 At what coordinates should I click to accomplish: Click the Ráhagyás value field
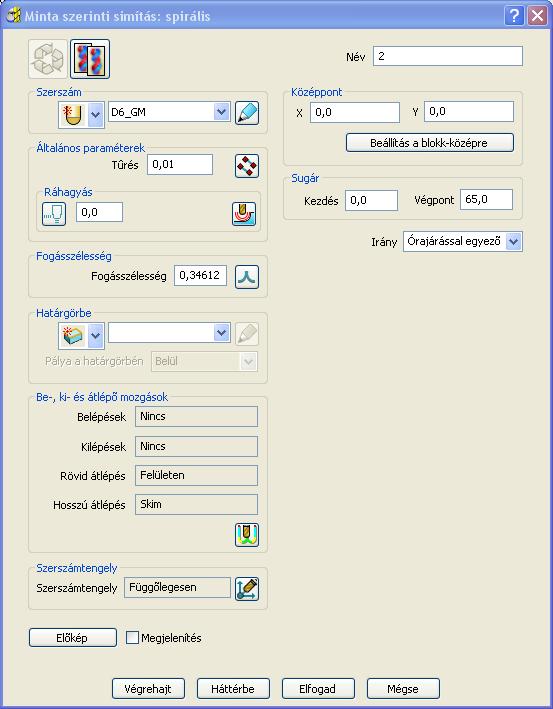[x=99, y=212]
